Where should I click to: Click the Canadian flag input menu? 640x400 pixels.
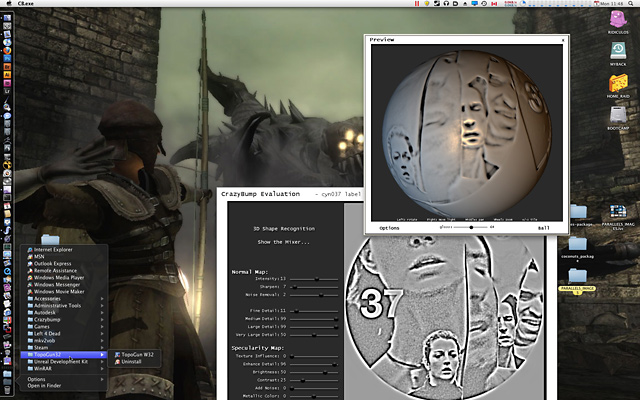coord(494,3)
